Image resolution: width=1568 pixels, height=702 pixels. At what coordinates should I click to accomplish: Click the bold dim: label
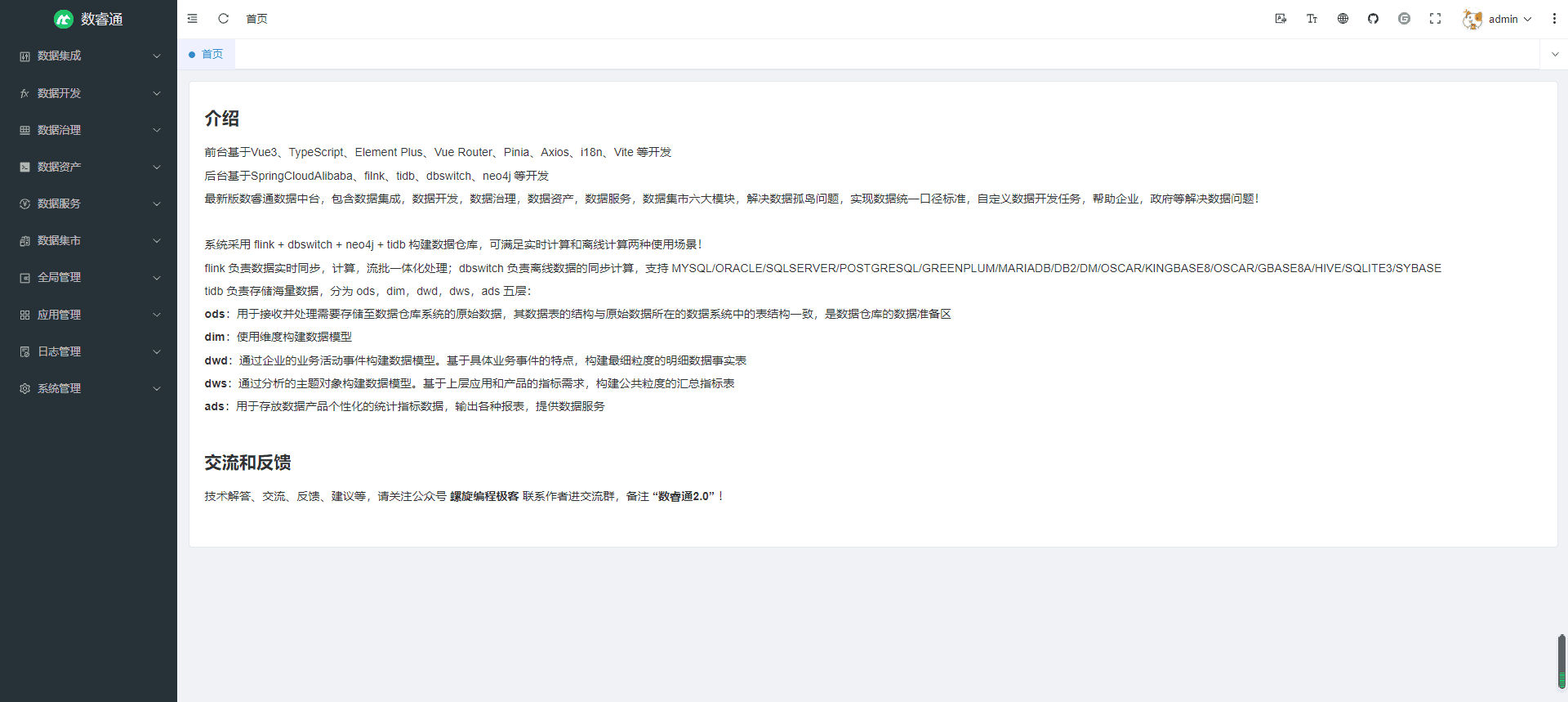pyautogui.click(x=216, y=337)
